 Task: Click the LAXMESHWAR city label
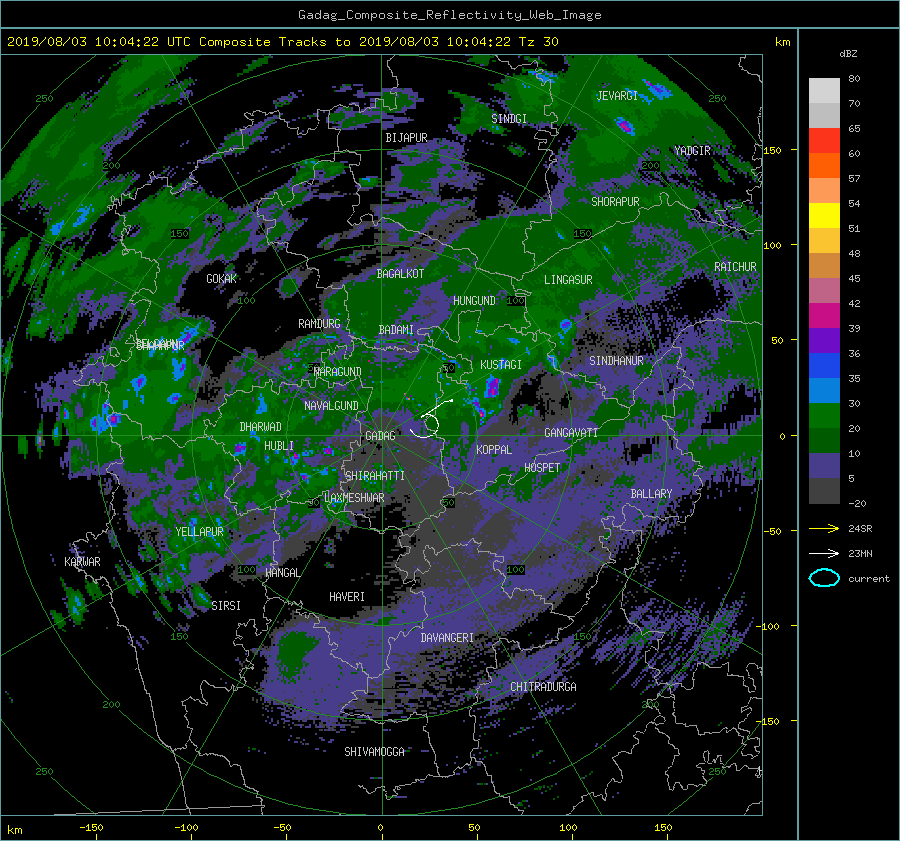[x=354, y=498]
